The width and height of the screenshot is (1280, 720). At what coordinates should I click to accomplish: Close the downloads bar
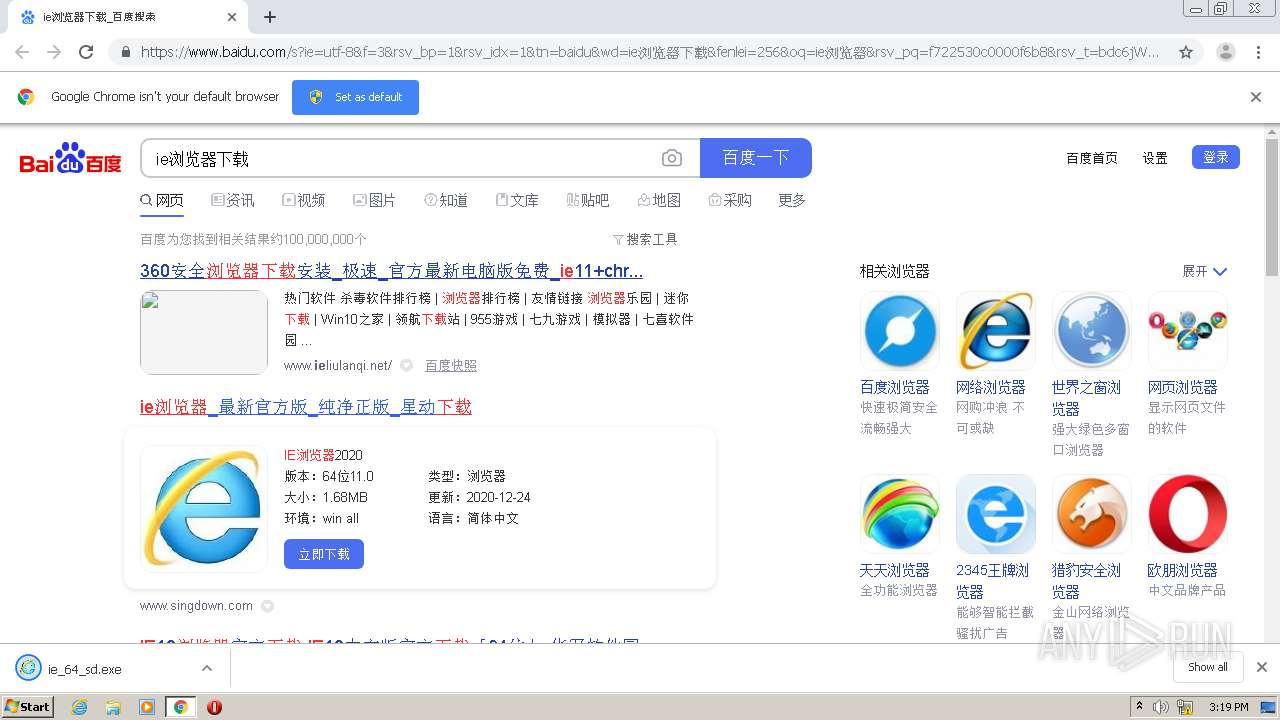click(x=1262, y=667)
